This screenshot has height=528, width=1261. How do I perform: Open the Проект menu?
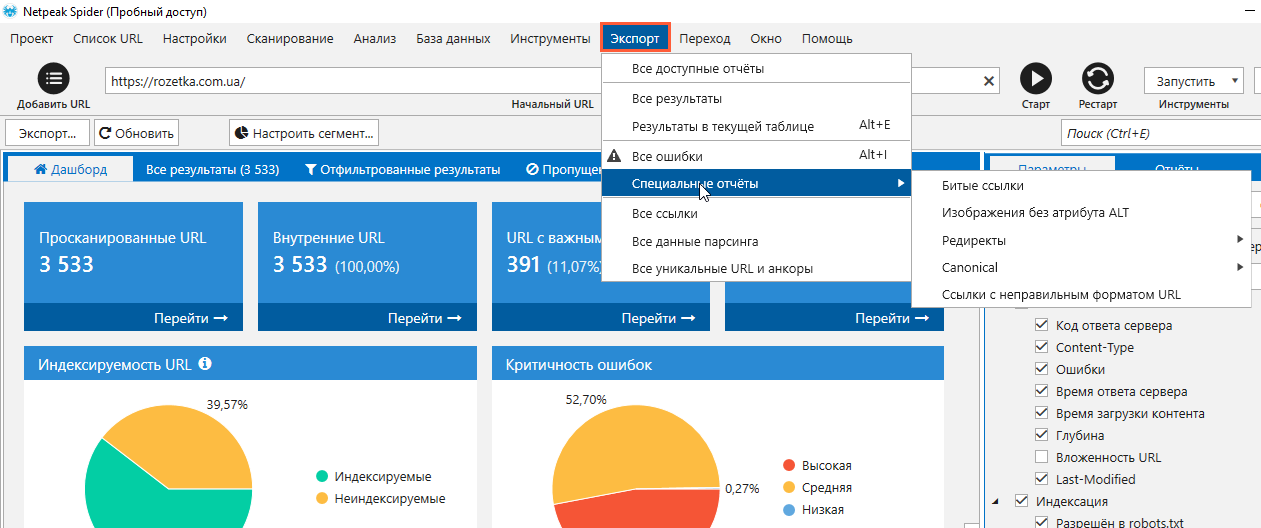(31, 38)
